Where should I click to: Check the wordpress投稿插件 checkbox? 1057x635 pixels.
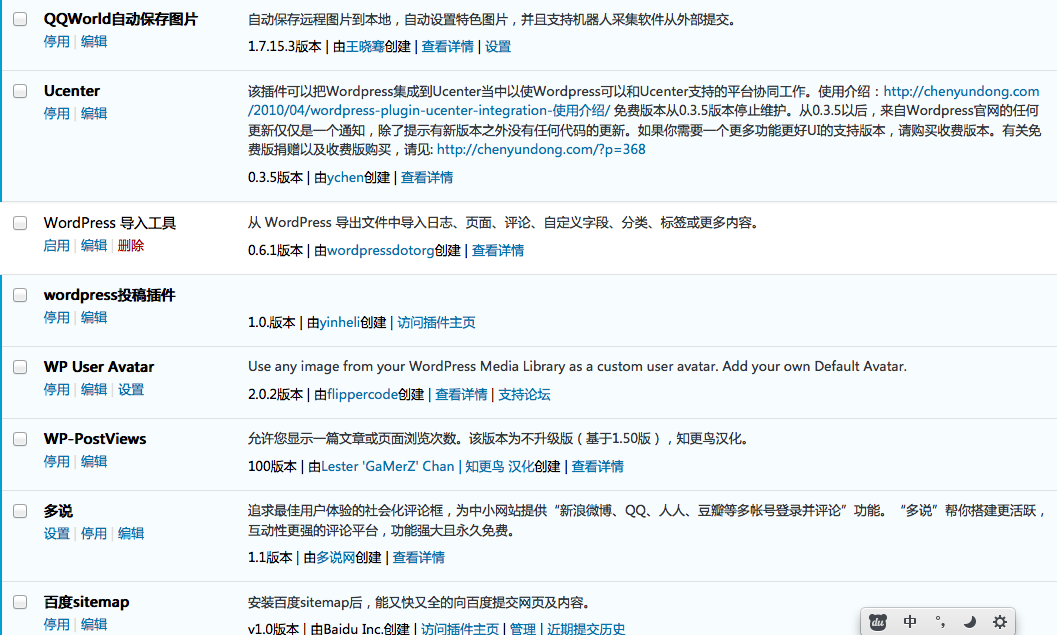[x=20, y=295]
